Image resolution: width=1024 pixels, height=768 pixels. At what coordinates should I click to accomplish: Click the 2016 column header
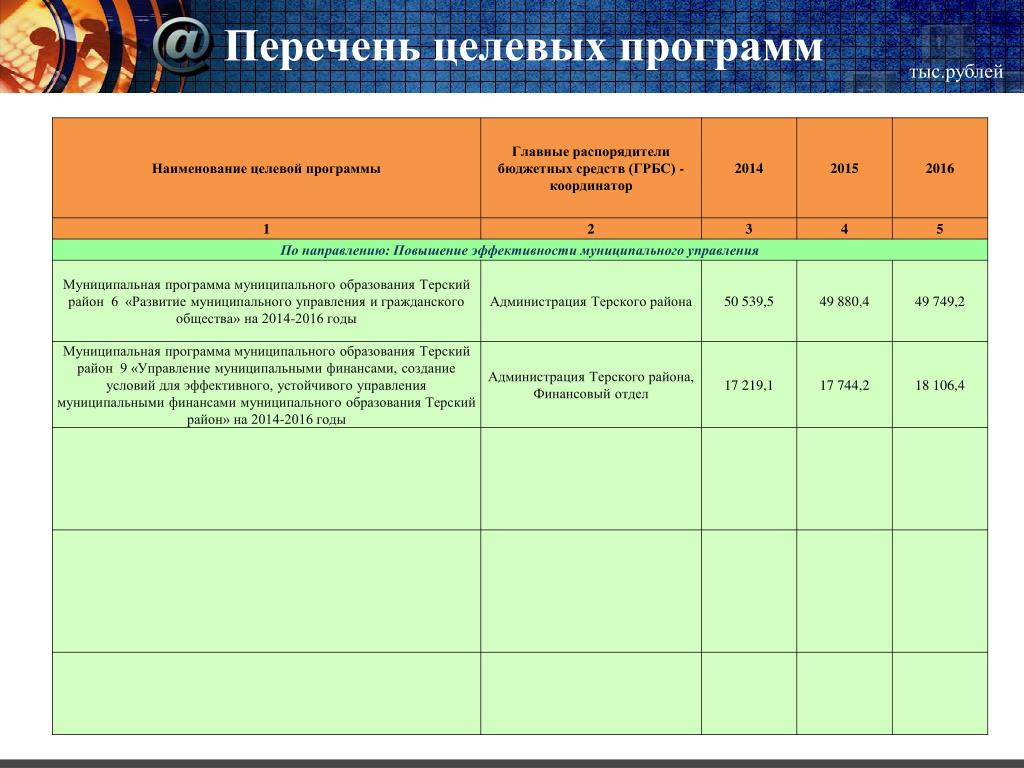[940, 168]
